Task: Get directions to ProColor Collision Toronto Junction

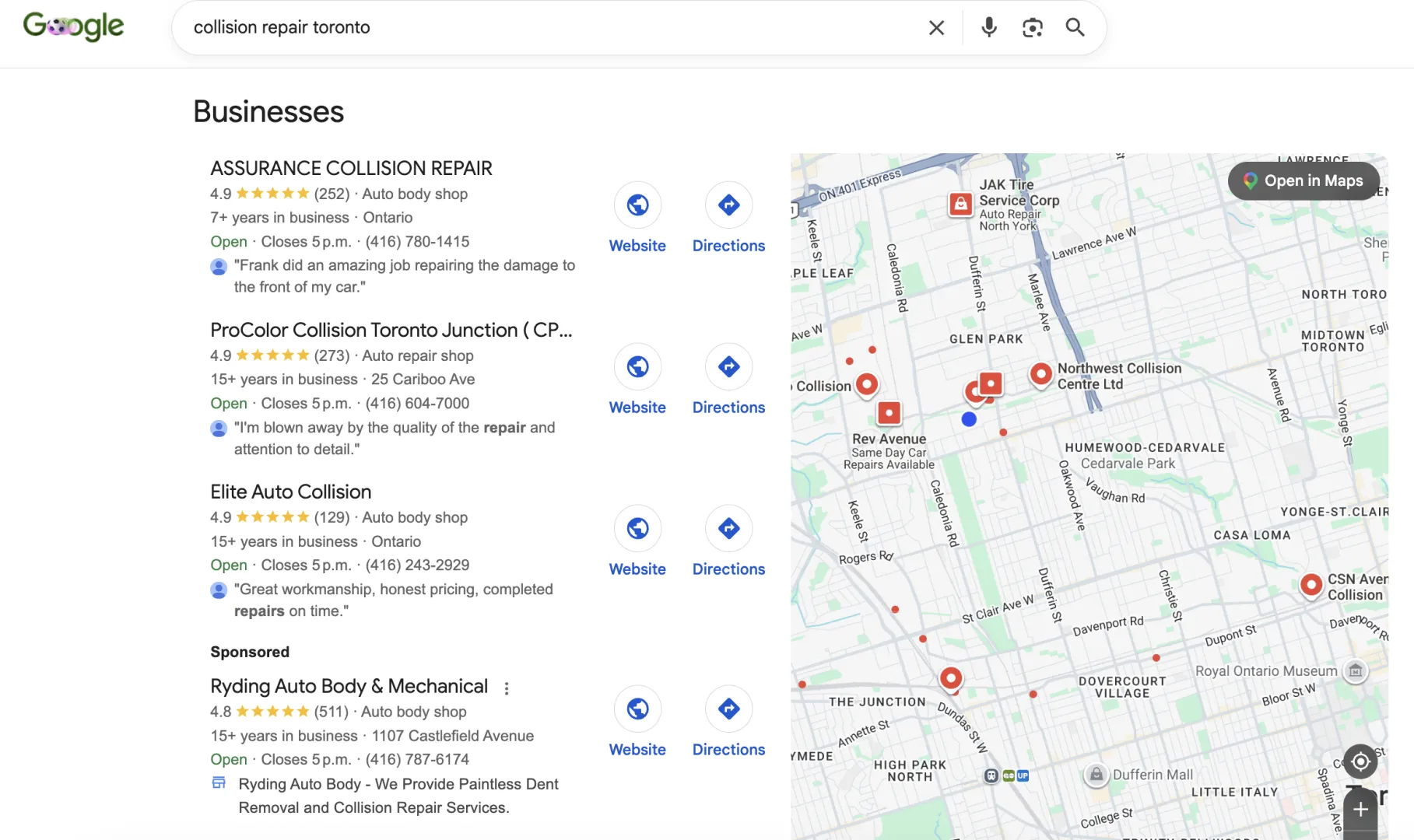Action: click(x=728, y=366)
